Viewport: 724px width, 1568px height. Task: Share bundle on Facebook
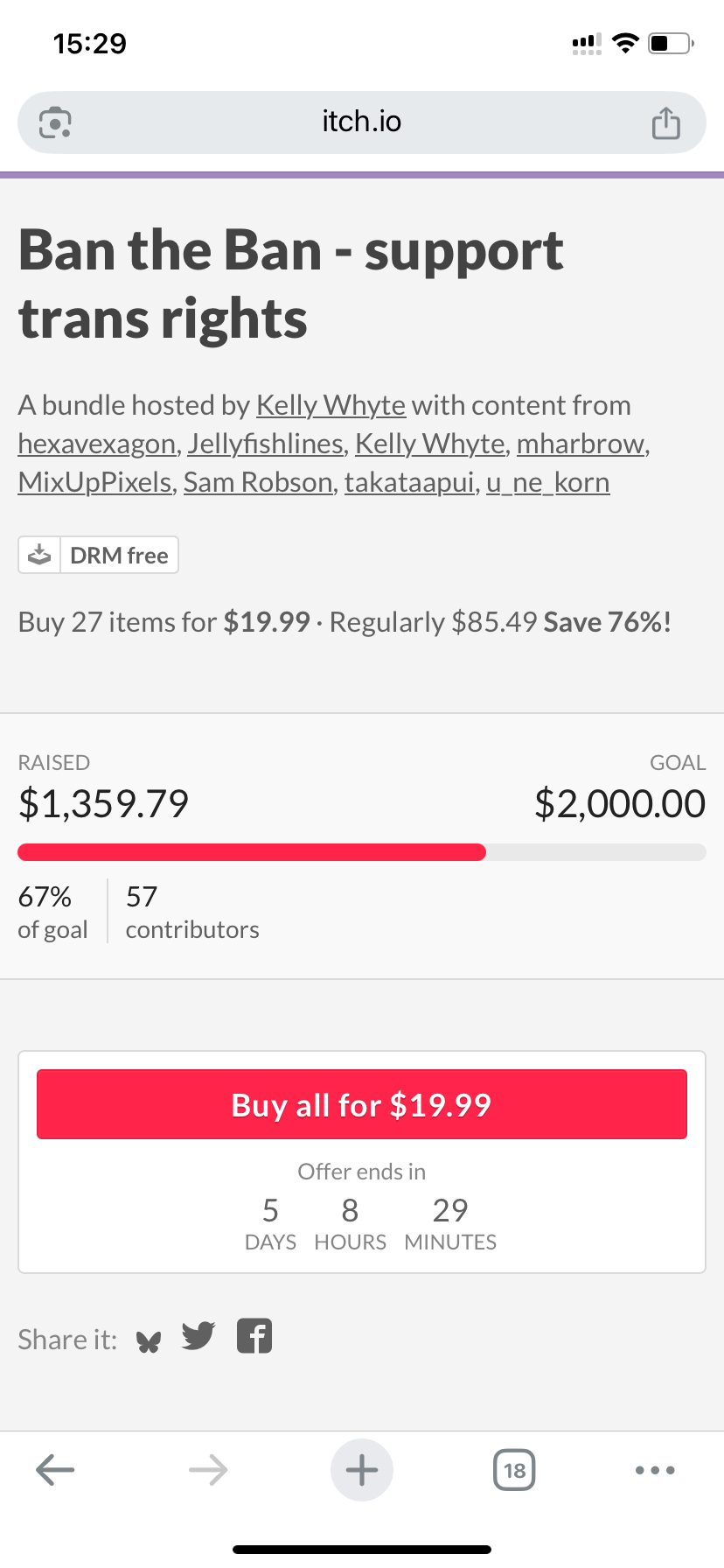(254, 1336)
